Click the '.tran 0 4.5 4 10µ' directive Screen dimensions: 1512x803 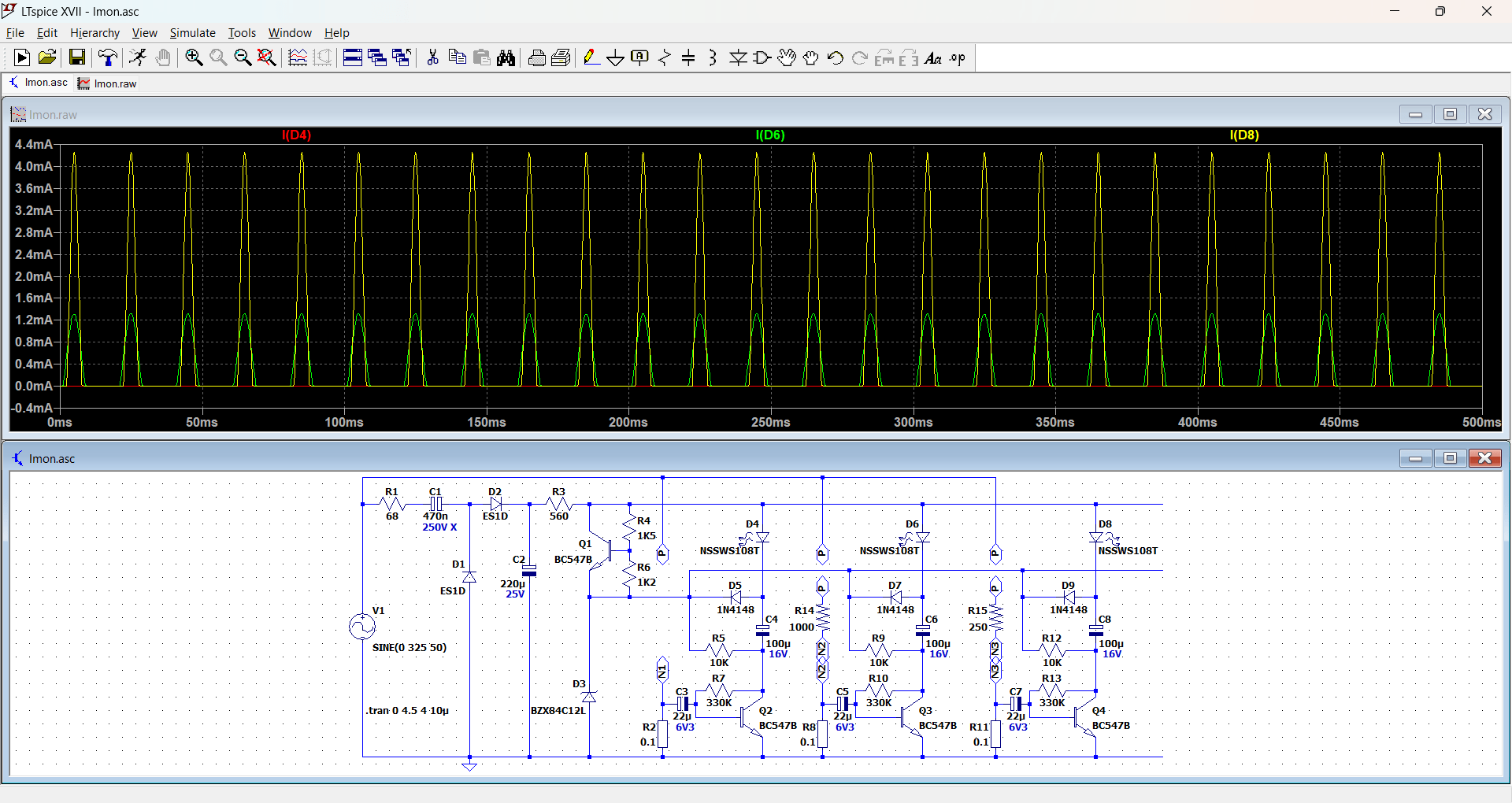coord(407,710)
